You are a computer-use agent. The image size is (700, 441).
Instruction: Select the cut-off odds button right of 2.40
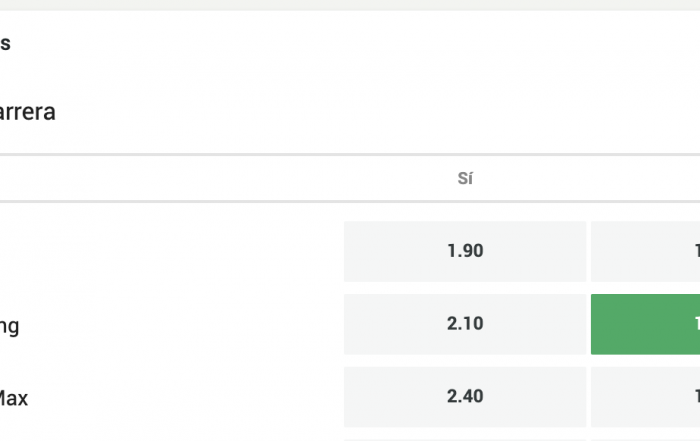[x=646, y=397]
